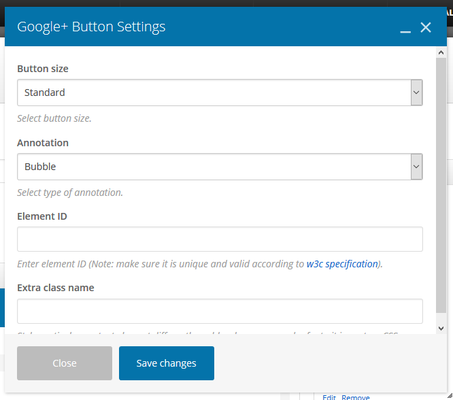
Task: Click the Button size label
Action: click(x=43, y=69)
